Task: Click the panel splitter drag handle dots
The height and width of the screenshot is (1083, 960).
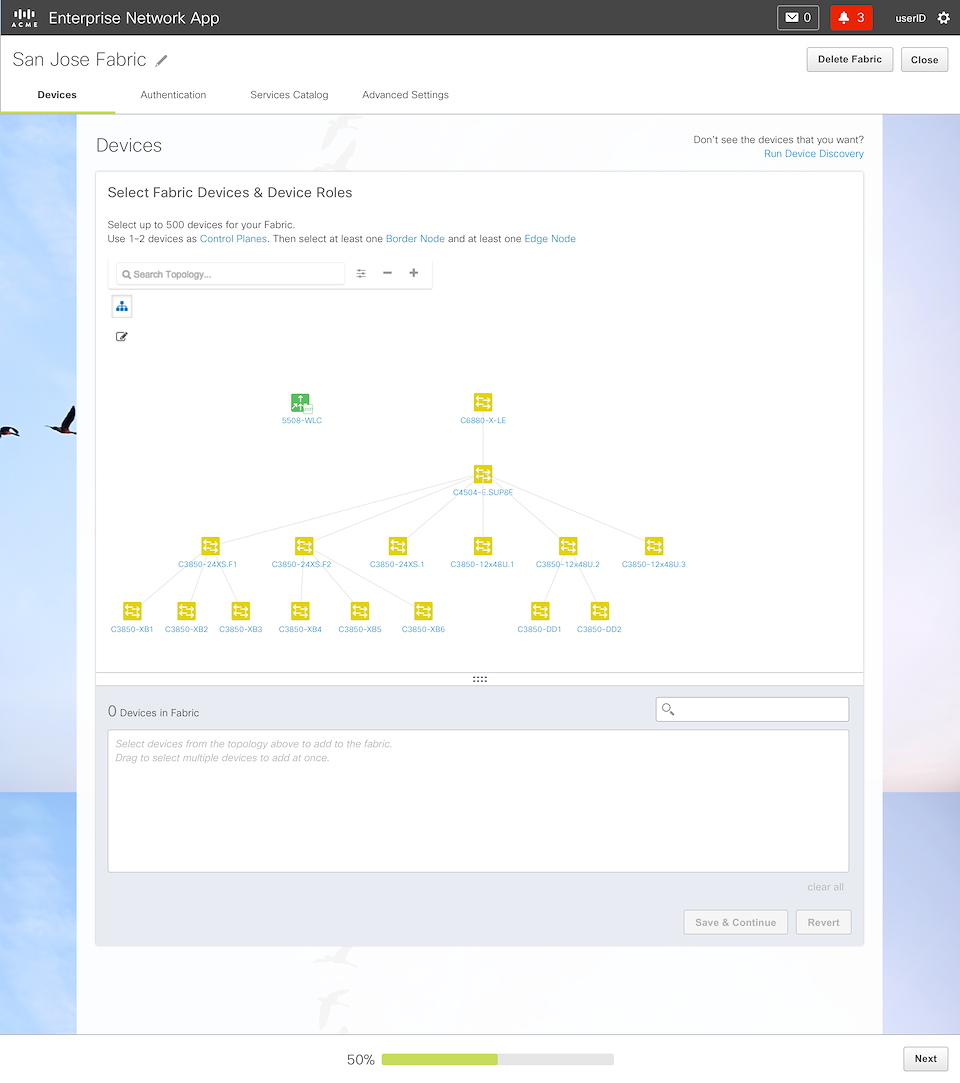Action: pos(480,679)
